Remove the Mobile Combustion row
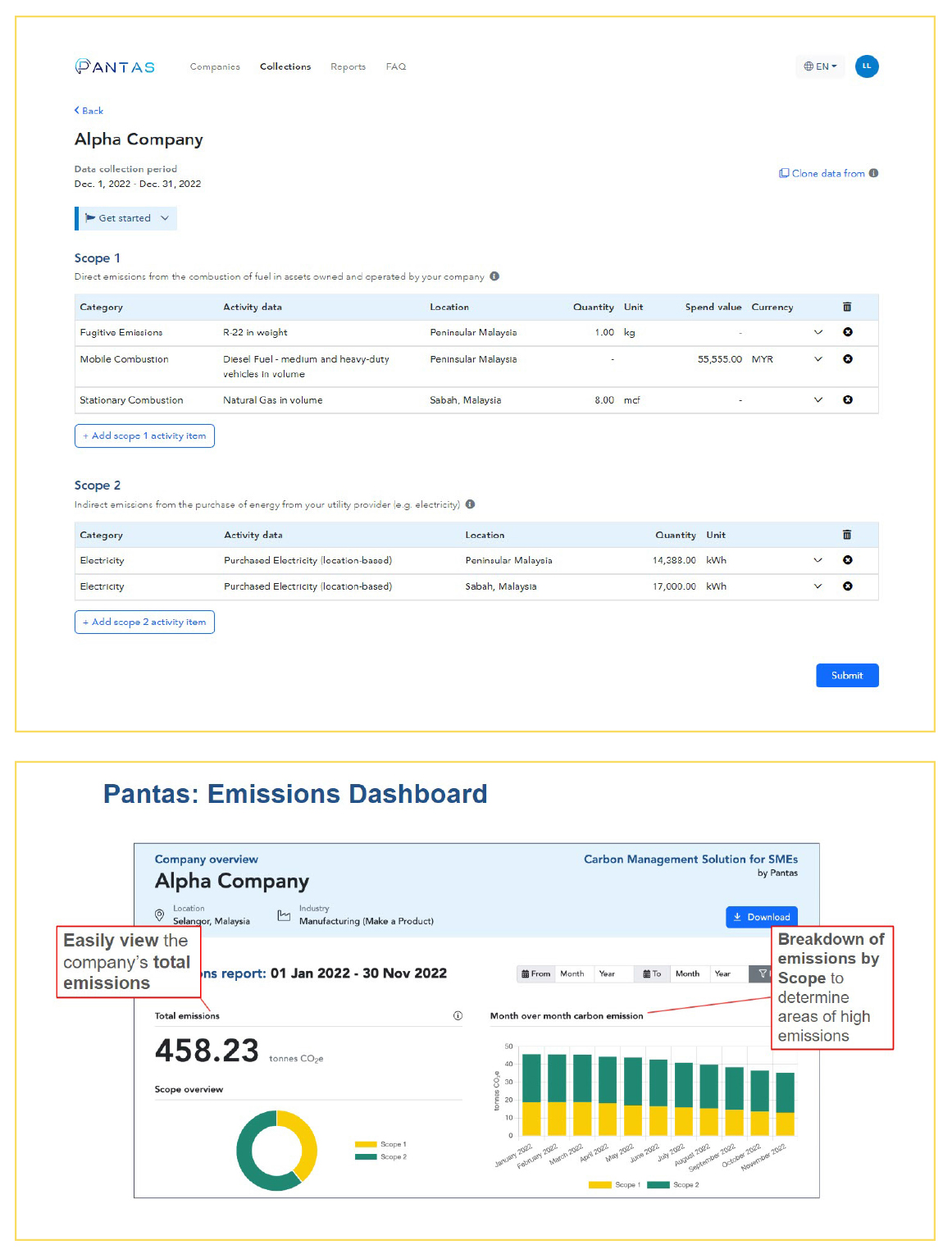 click(848, 359)
